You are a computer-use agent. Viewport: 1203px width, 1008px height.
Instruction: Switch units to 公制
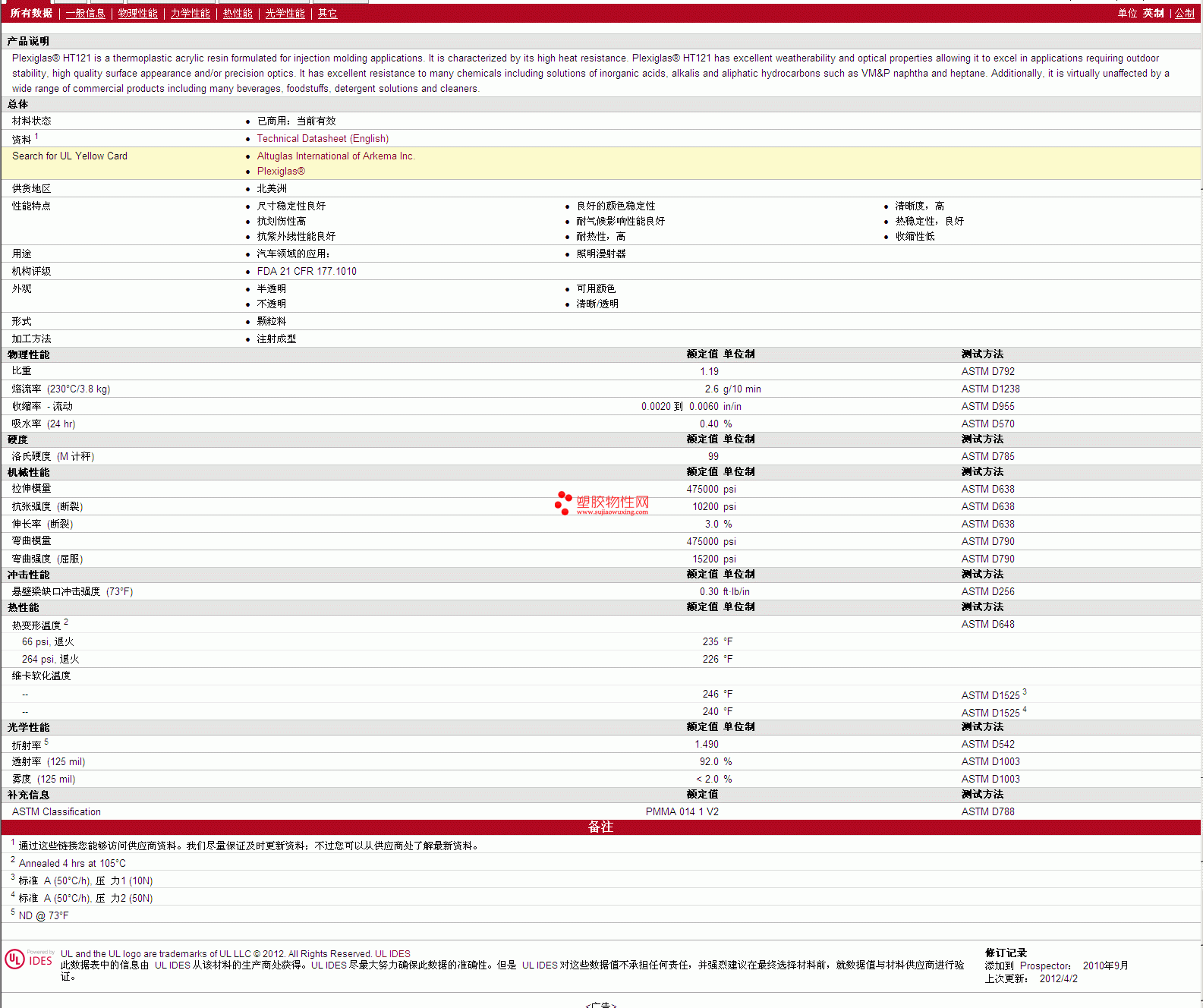click(1184, 14)
